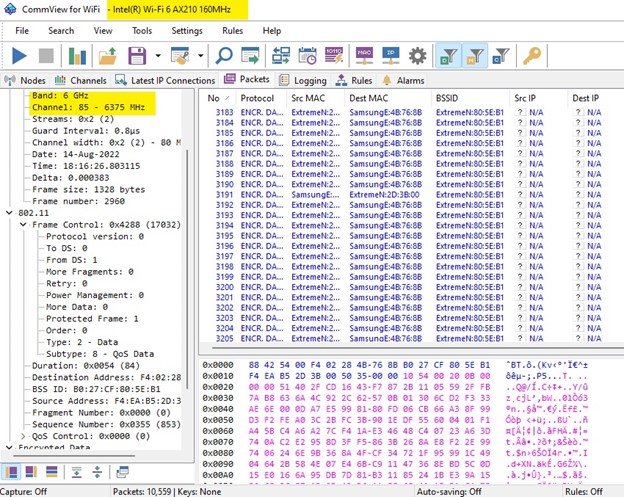Image resolution: width=624 pixels, height=497 pixels.
Task: Open the scheduler calendar clock icon
Action: [308, 55]
